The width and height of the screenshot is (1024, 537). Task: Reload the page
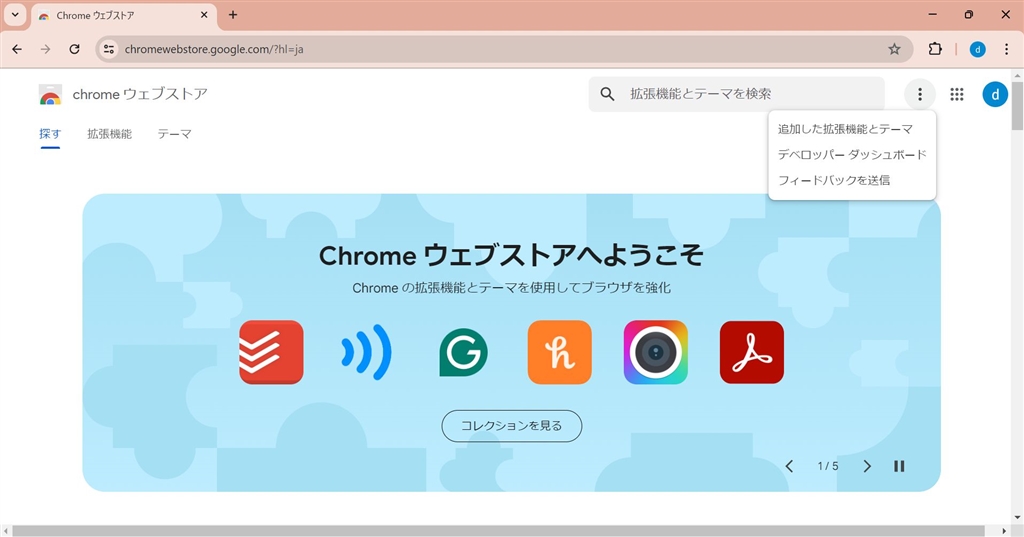pyautogui.click(x=74, y=49)
